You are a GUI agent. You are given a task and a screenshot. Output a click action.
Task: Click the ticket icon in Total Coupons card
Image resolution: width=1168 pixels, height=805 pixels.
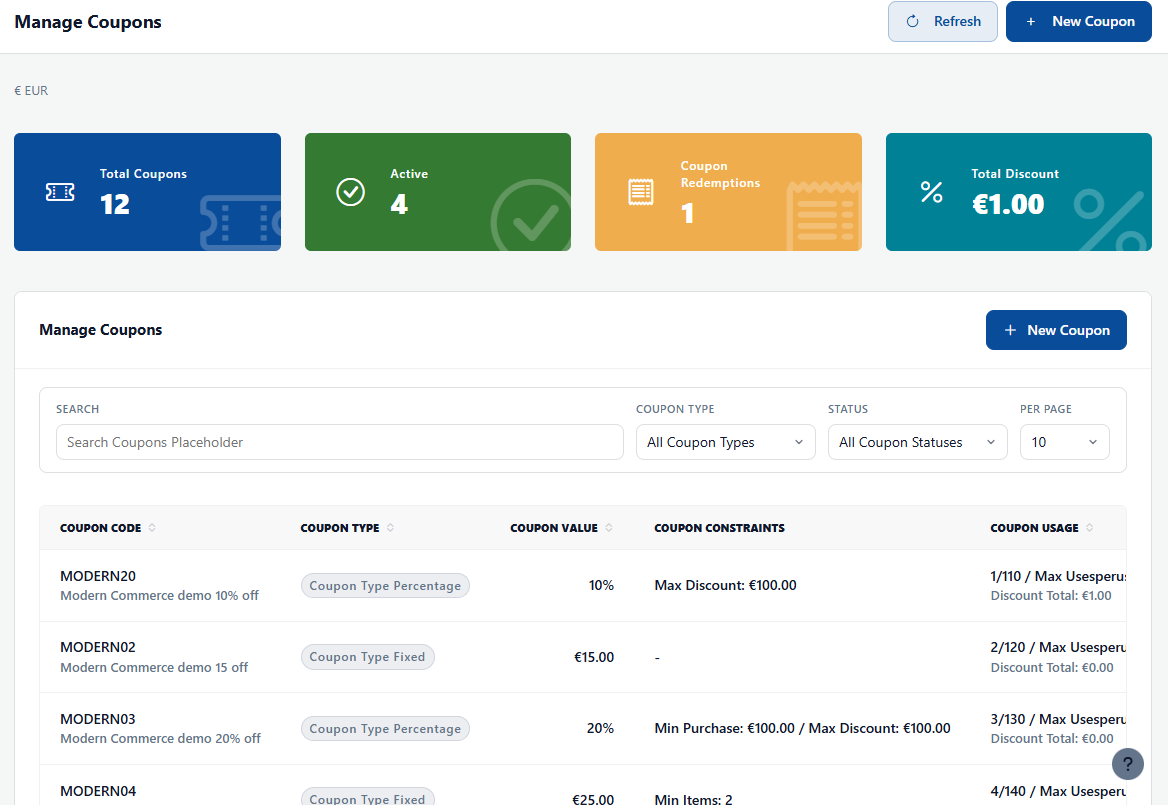click(x=60, y=192)
